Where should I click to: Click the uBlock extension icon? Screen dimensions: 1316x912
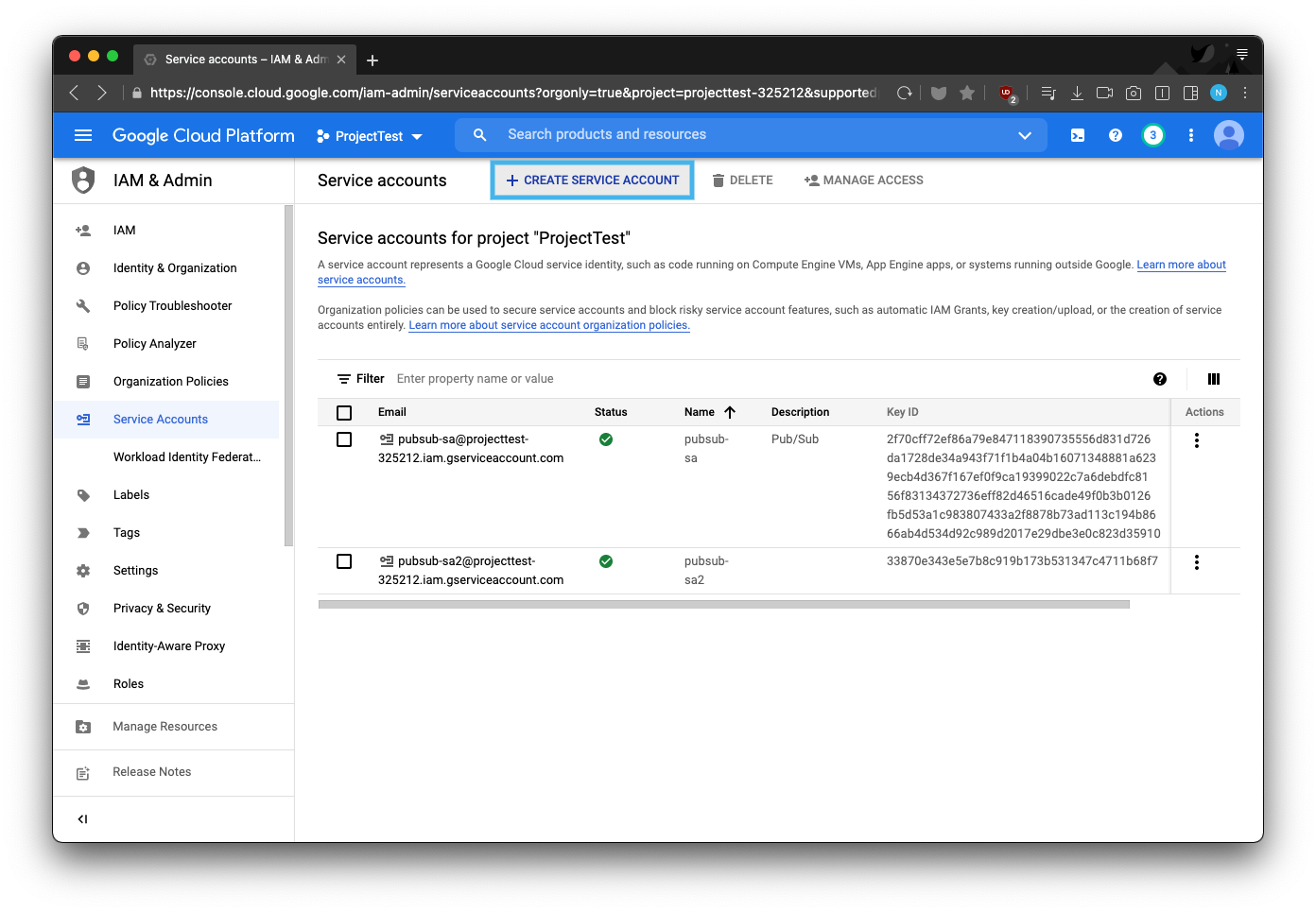pyautogui.click(x=1008, y=94)
